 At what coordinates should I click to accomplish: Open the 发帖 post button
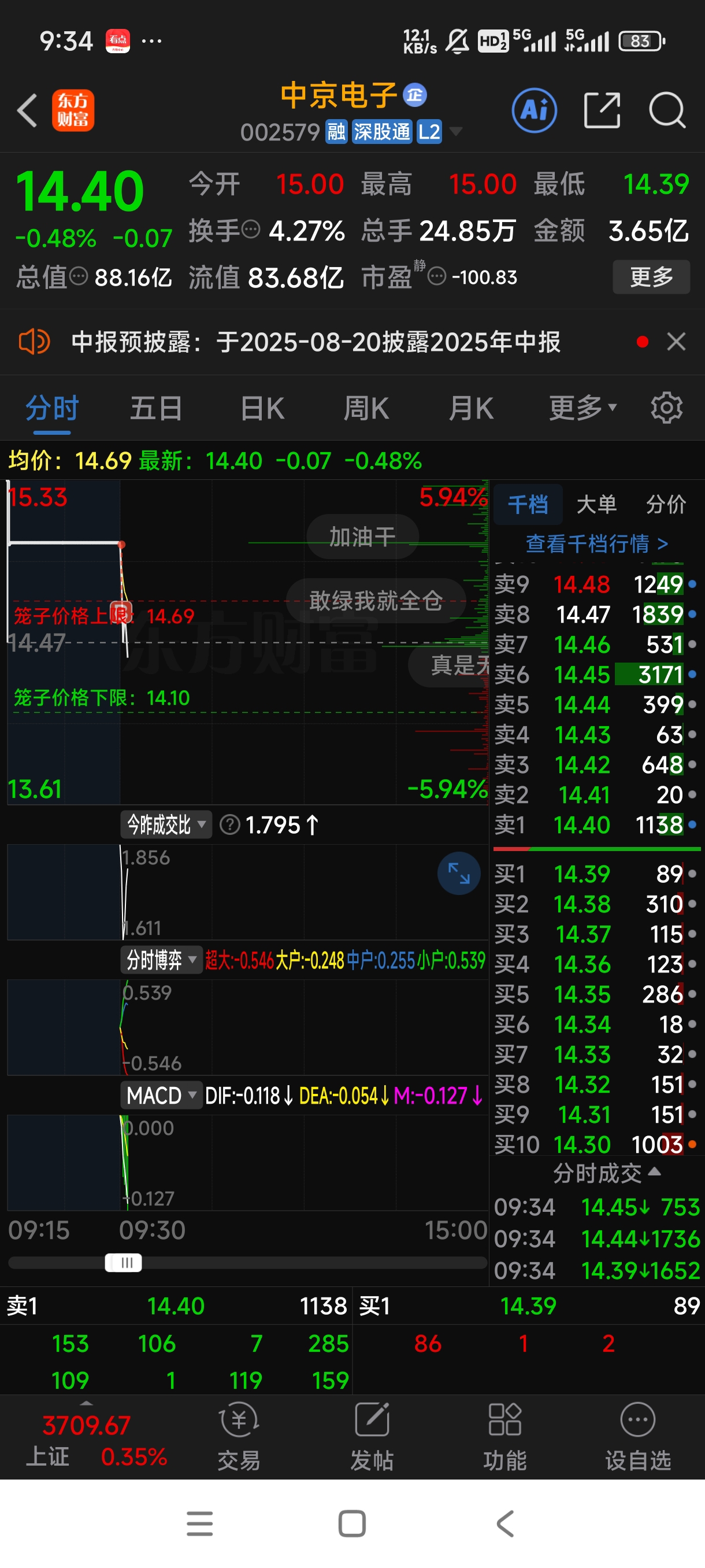pos(372,1437)
